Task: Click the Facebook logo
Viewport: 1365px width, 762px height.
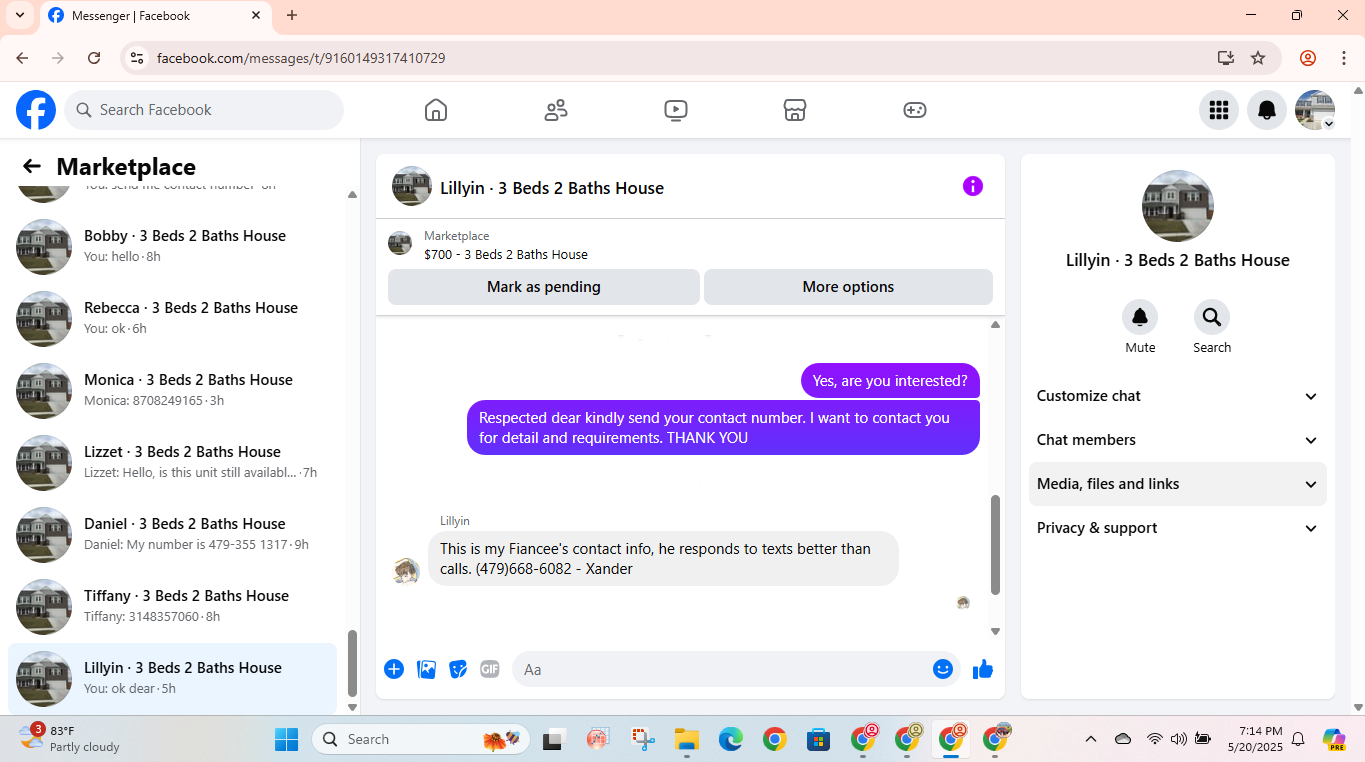Action: click(36, 110)
